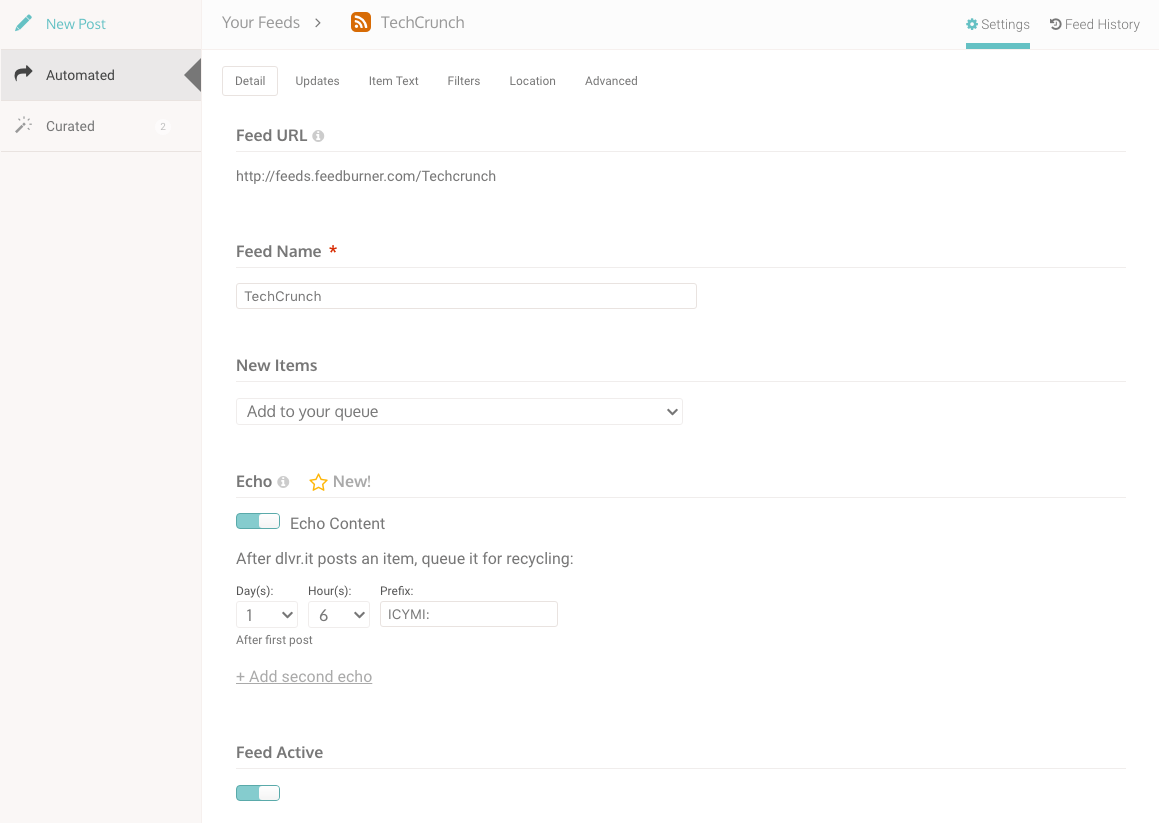This screenshot has width=1159, height=823.
Task: Open Feed History
Action: point(1095,24)
